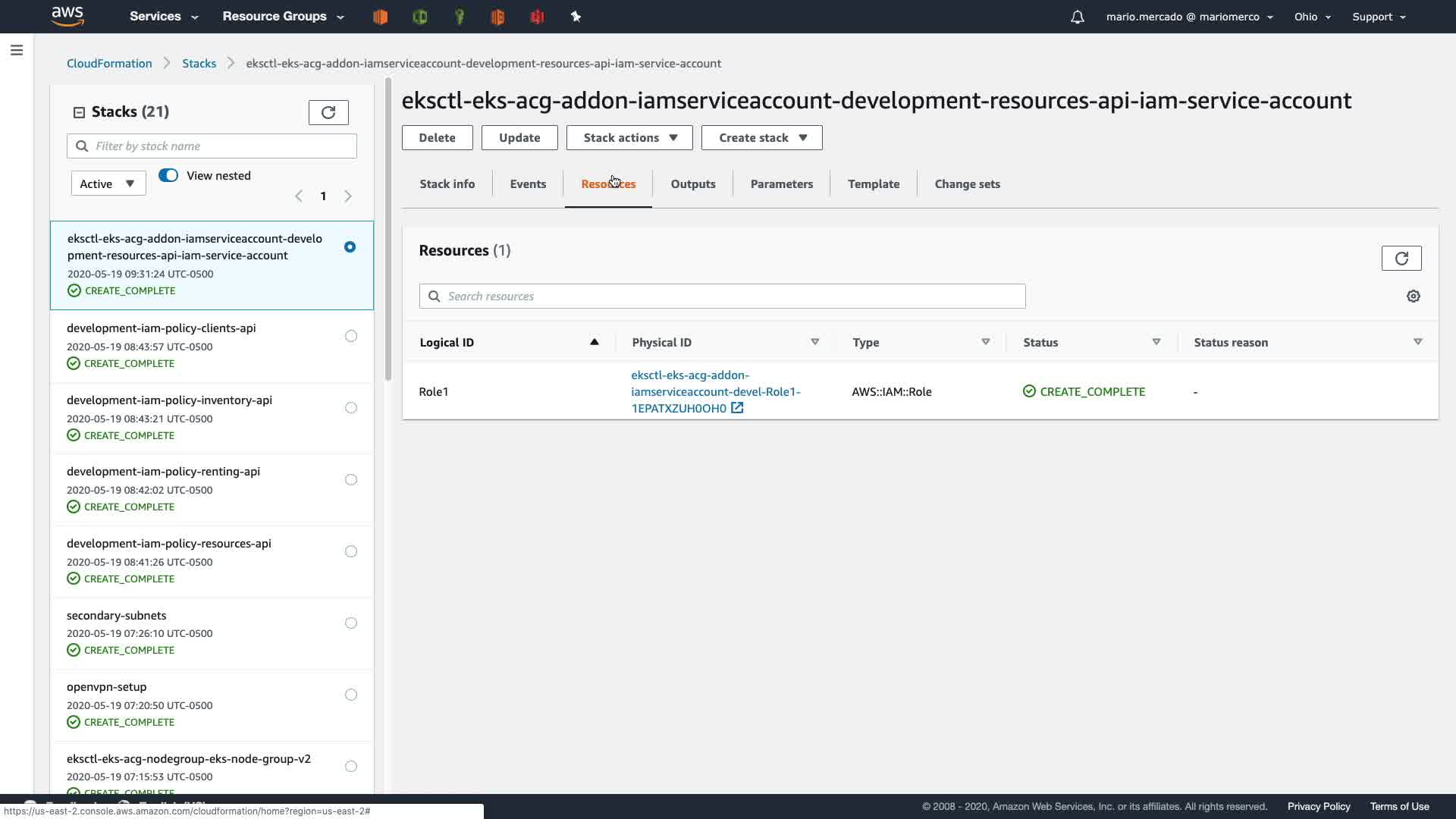This screenshot has height=819, width=1456.
Task: Collapse the Stacks panel minus icon
Action: click(79, 112)
